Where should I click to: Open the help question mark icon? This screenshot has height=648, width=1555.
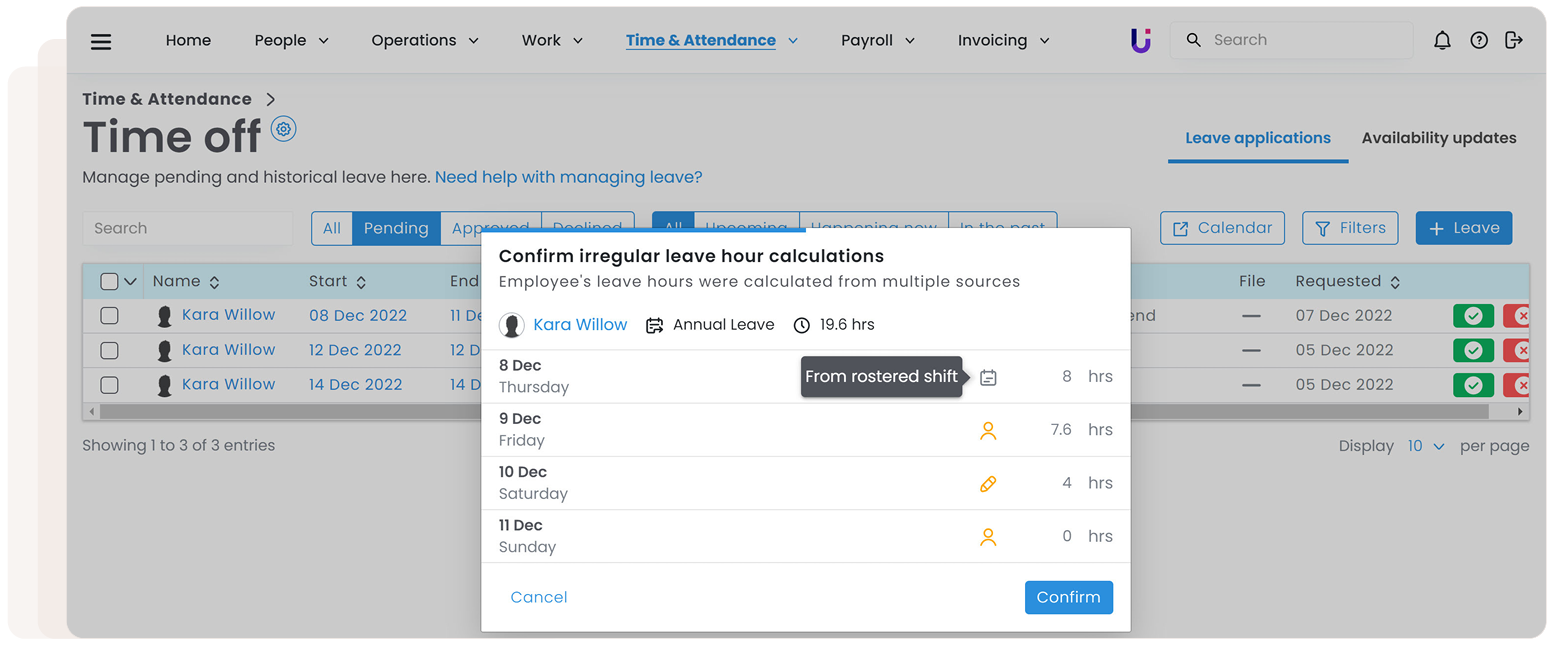point(1479,40)
